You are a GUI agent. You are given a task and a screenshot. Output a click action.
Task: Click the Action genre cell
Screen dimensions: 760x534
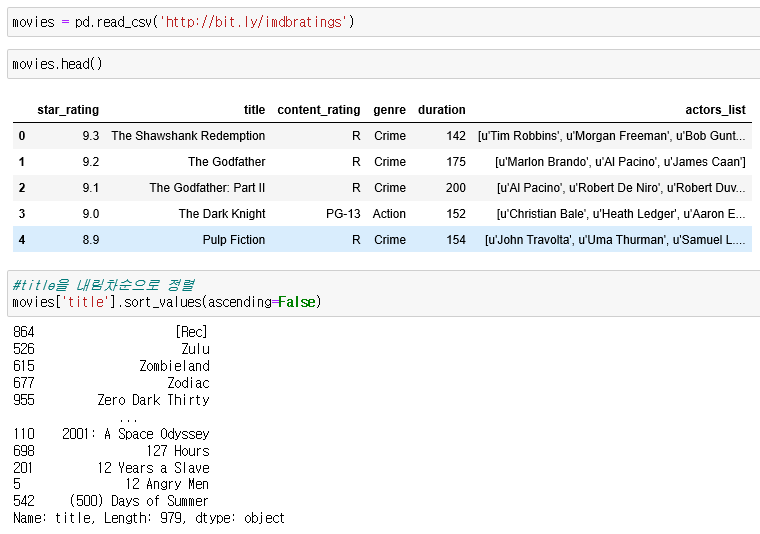[389, 214]
